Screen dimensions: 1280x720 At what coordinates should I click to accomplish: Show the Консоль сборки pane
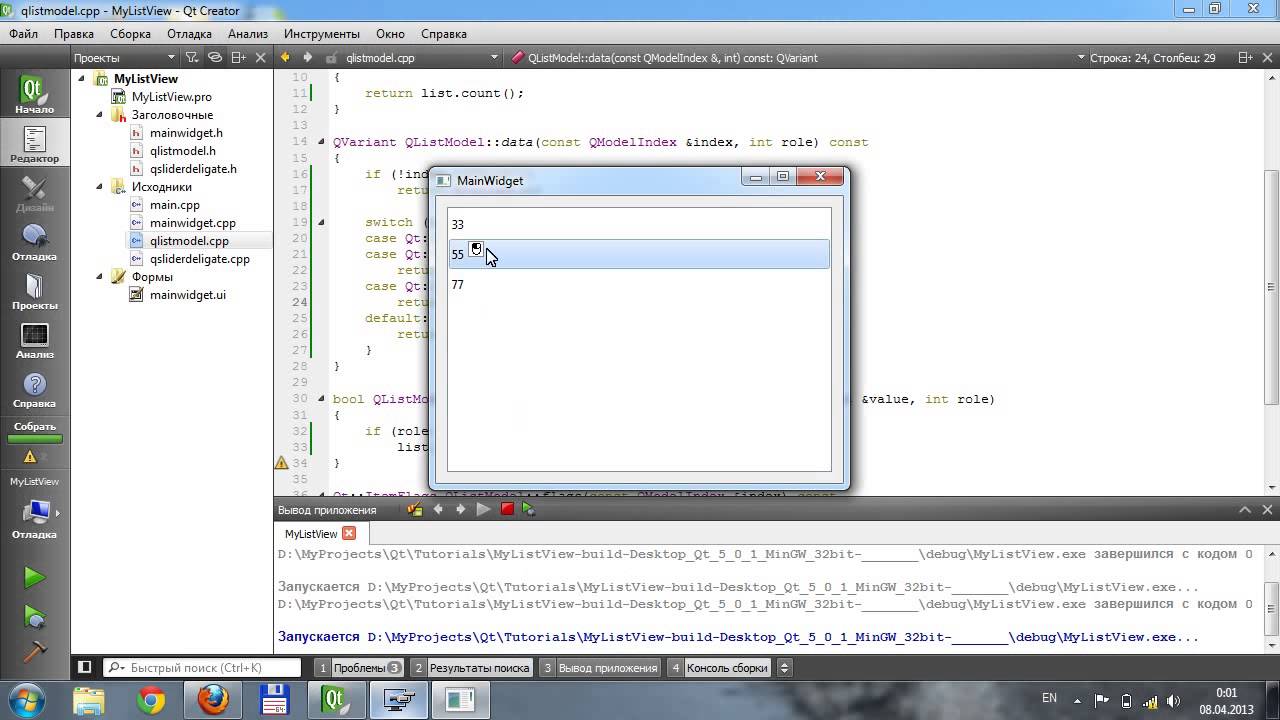(x=720, y=667)
